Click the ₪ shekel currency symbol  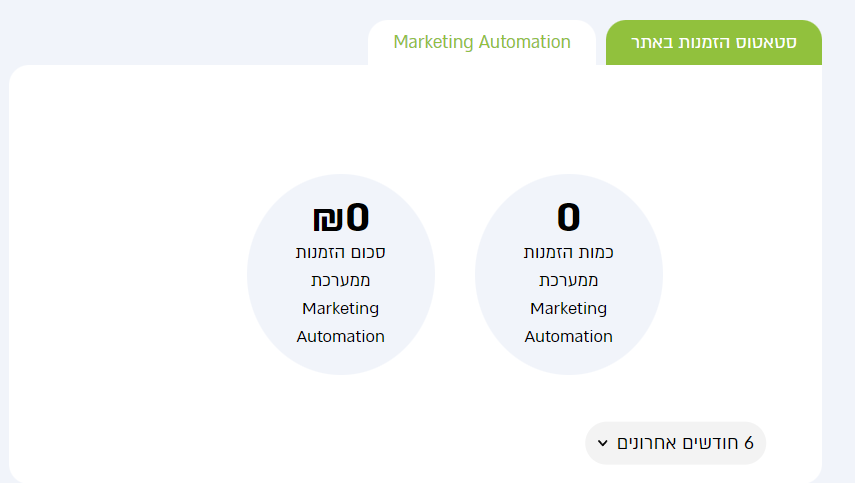(x=328, y=219)
